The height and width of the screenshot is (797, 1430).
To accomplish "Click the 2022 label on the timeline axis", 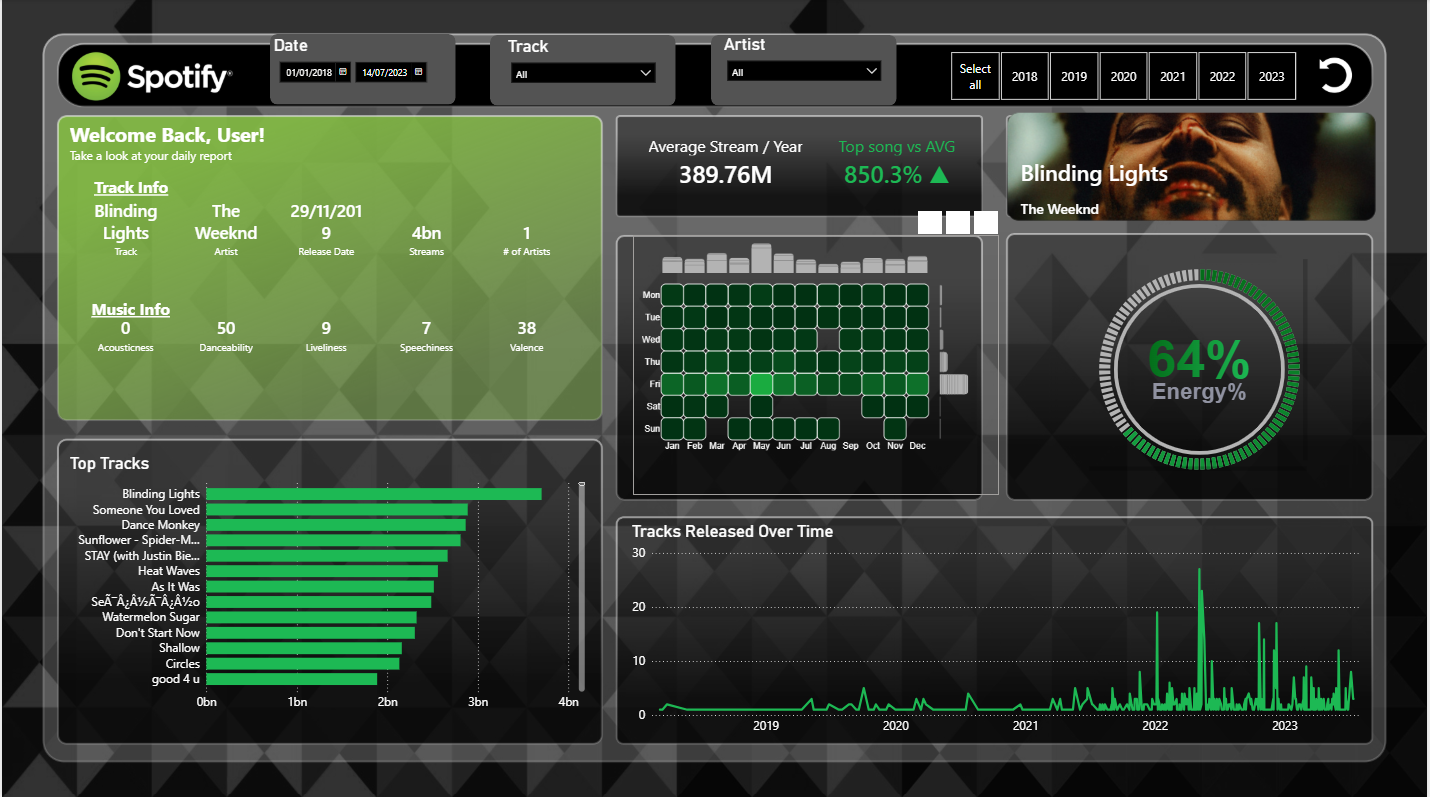I will point(1155,726).
